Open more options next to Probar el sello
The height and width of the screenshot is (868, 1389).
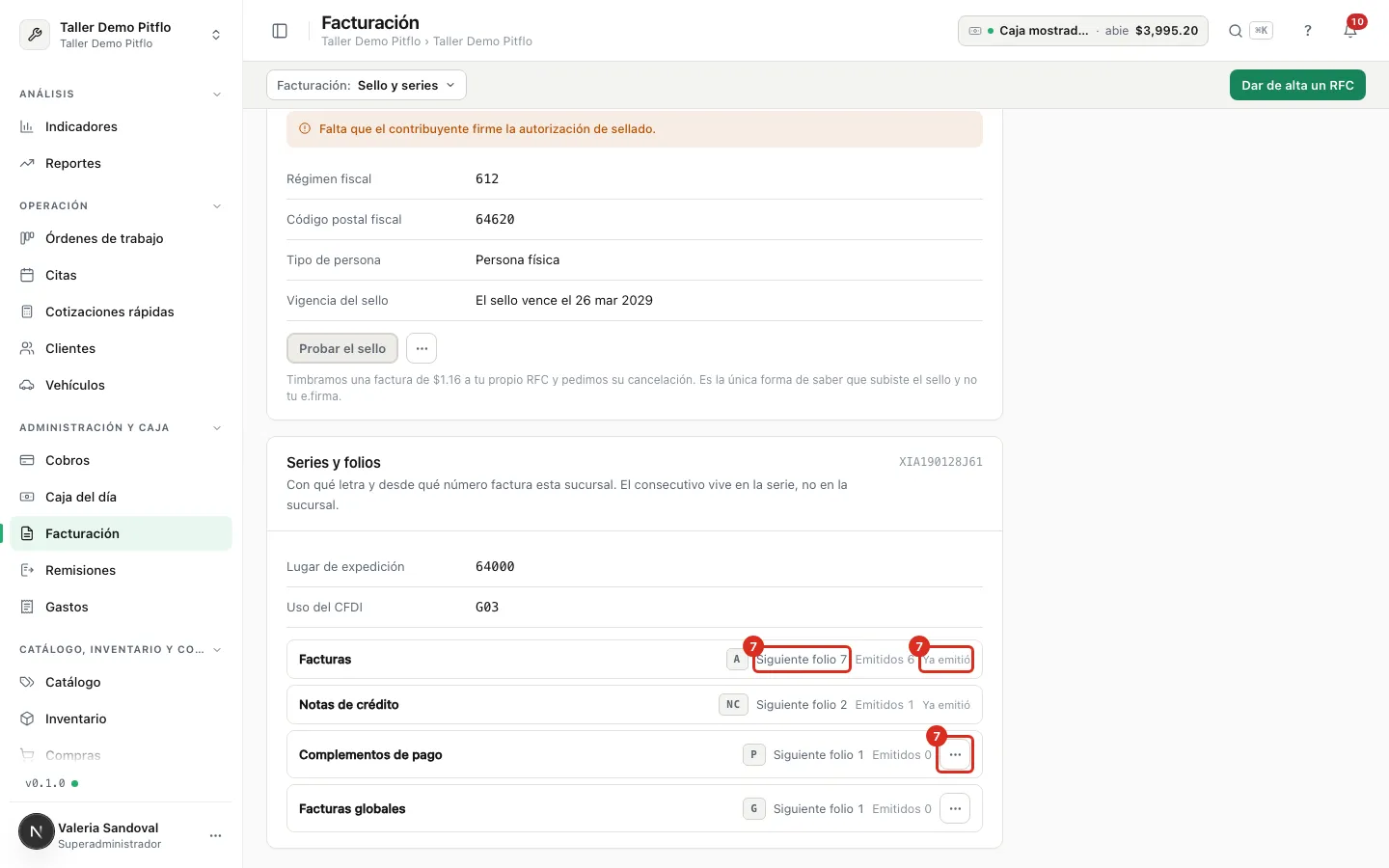pos(422,348)
